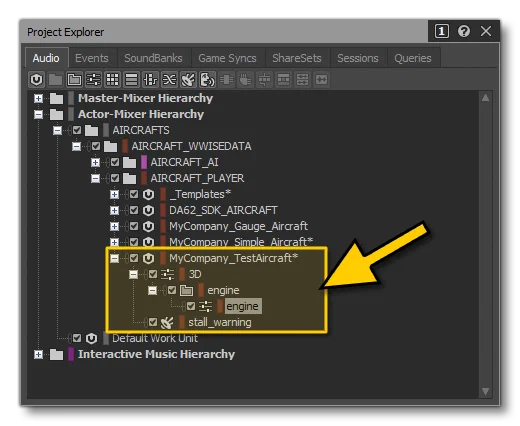
Task: Click the work unit icon of DA62_SDK_AIRCRAFT
Action: pos(148,210)
